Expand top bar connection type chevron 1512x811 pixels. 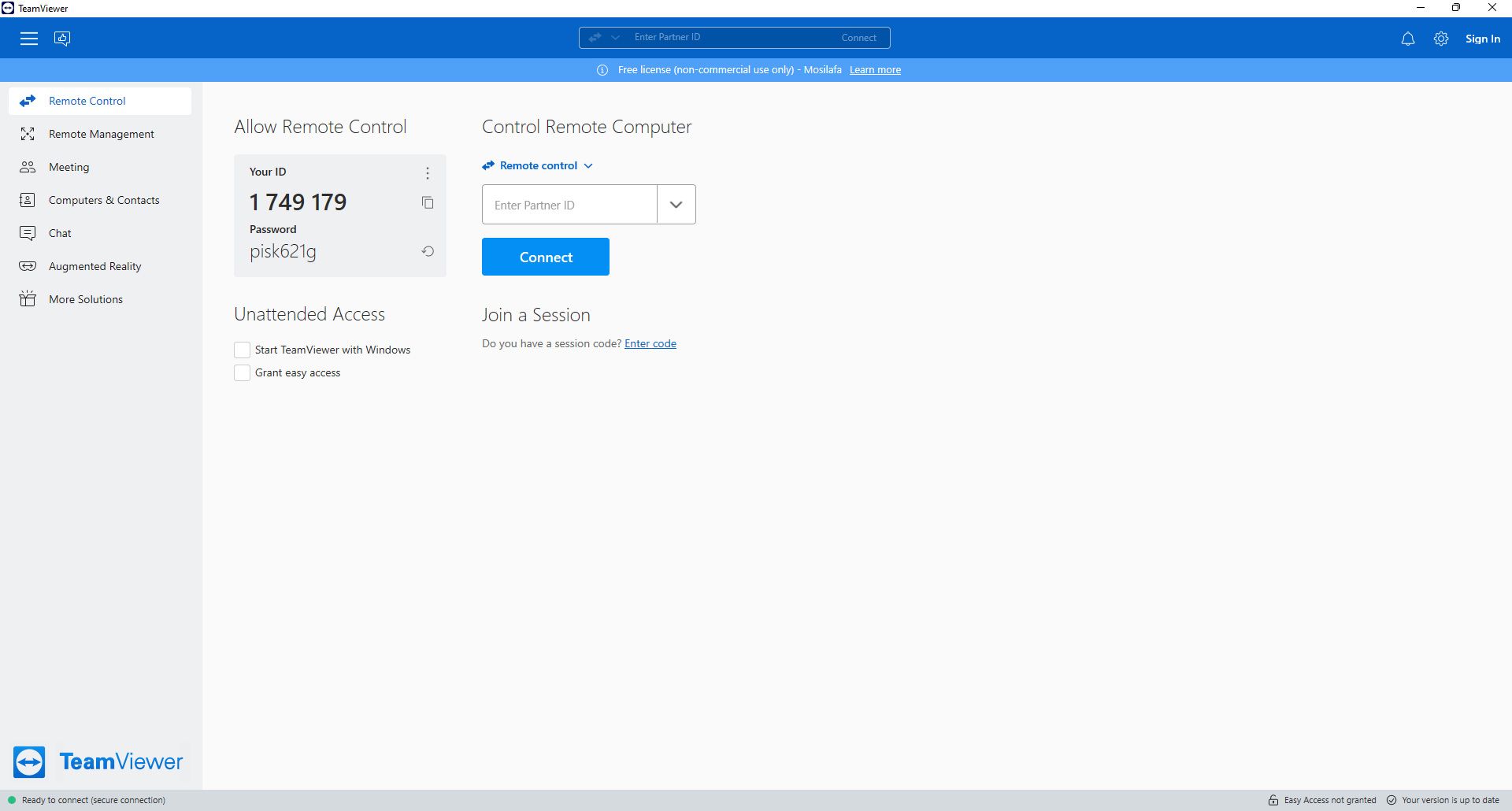click(616, 37)
